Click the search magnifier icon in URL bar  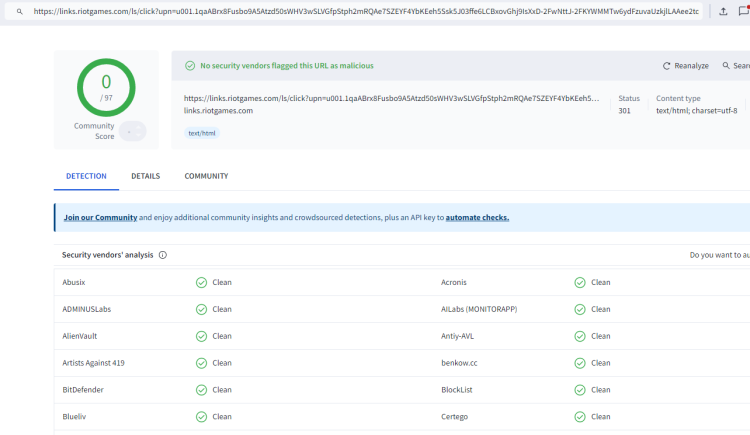point(20,11)
